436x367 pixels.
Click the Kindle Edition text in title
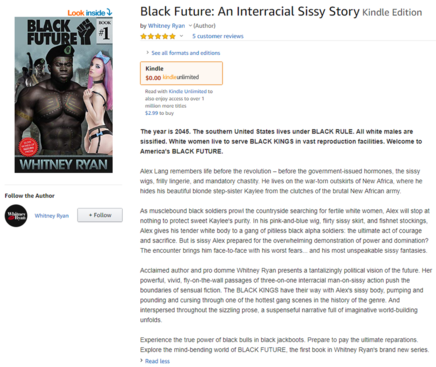coord(392,13)
